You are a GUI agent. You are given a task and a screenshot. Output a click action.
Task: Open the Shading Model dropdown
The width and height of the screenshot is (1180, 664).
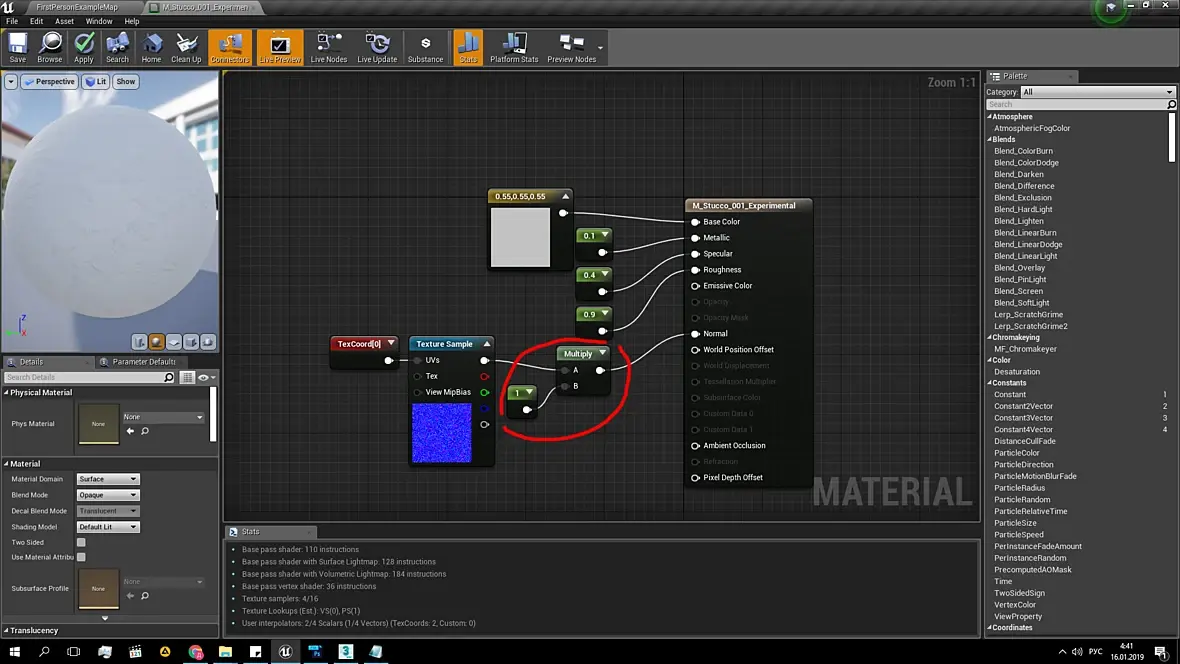pyautogui.click(x=108, y=527)
